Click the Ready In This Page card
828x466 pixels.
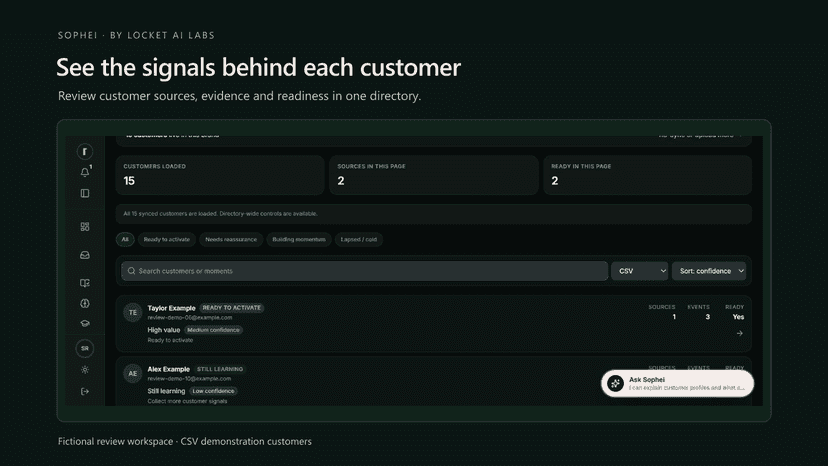click(647, 175)
